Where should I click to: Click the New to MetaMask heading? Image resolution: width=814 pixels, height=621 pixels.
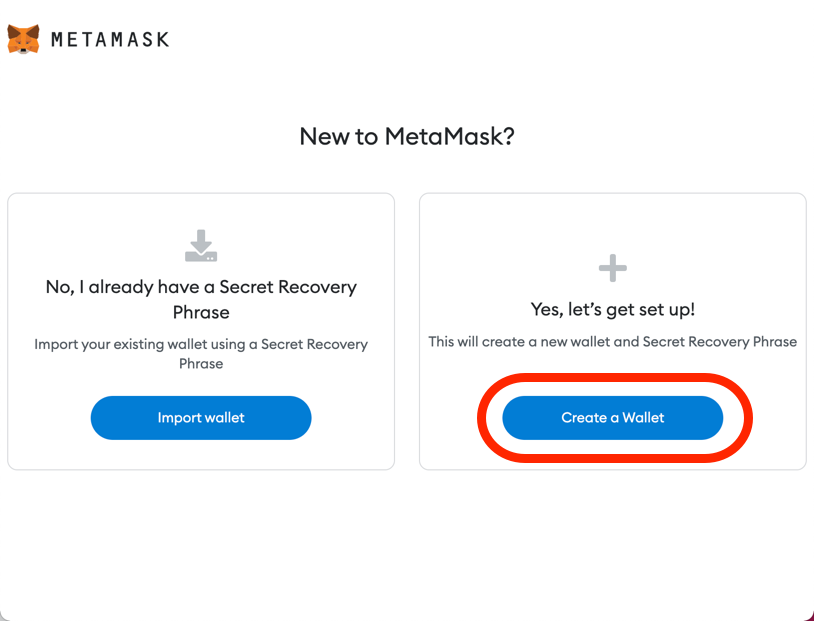click(406, 135)
